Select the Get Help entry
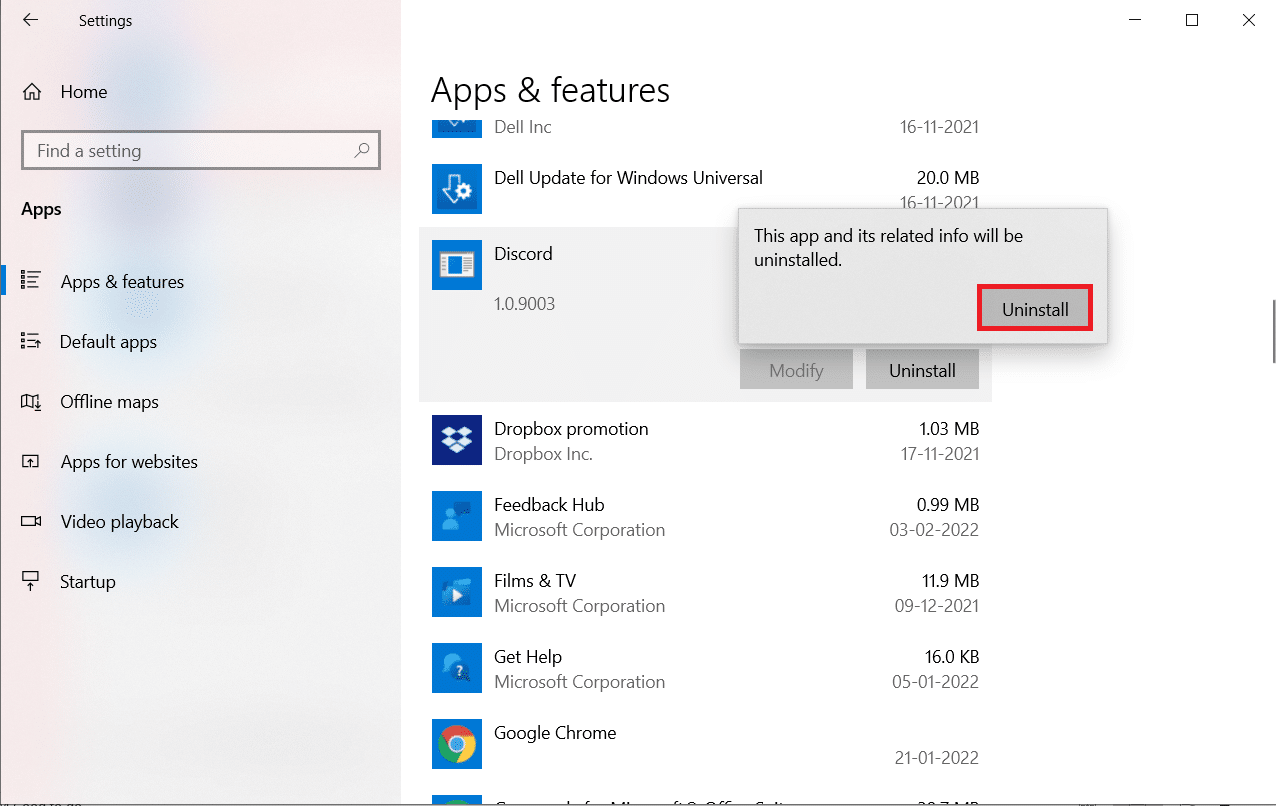Image resolution: width=1276 pixels, height=806 pixels. [x=705, y=669]
